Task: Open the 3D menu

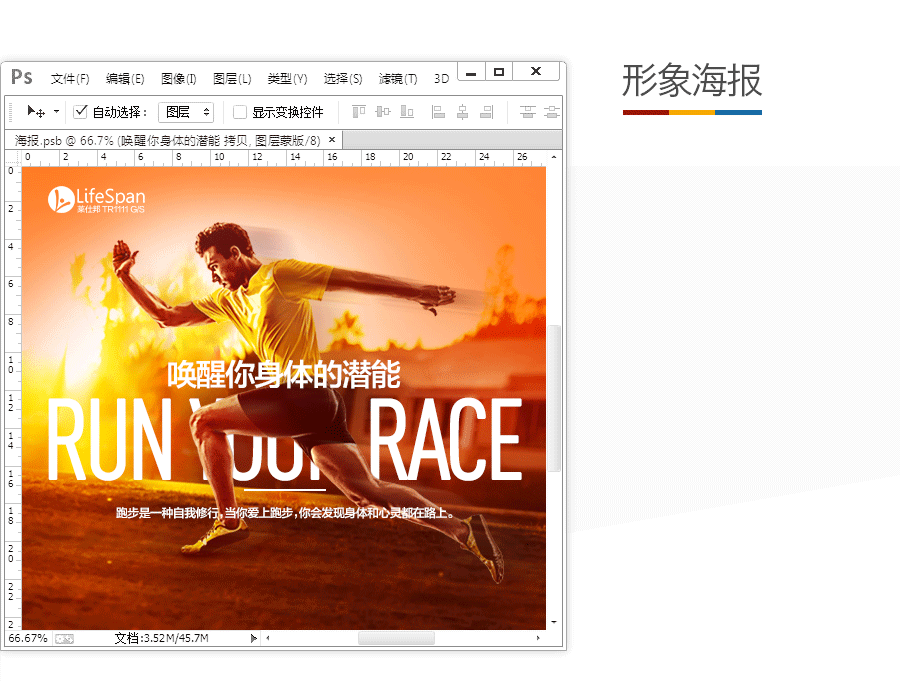Action: pos(441,79)
